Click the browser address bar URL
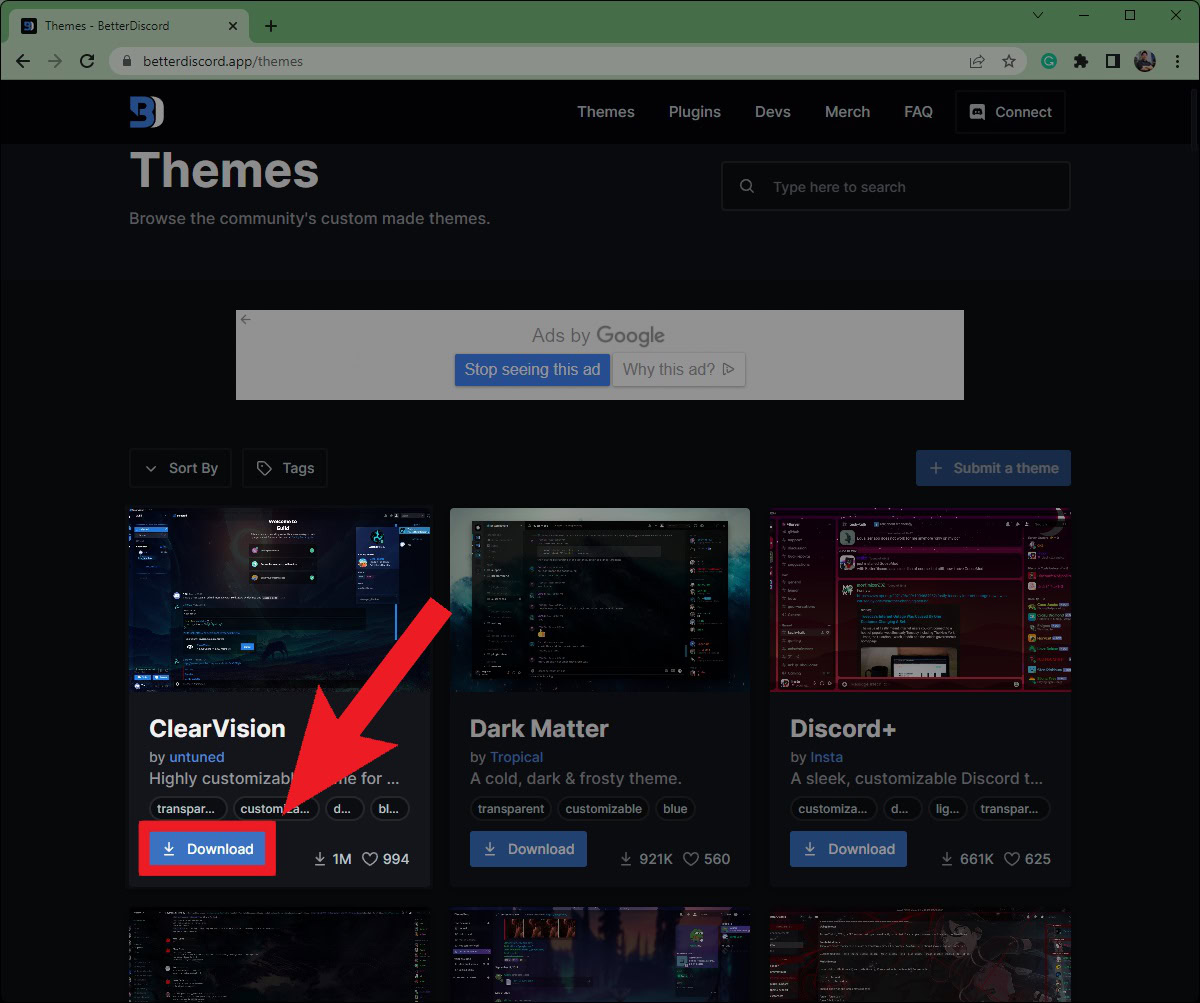1200x1003 pixels. click(223, 61)
